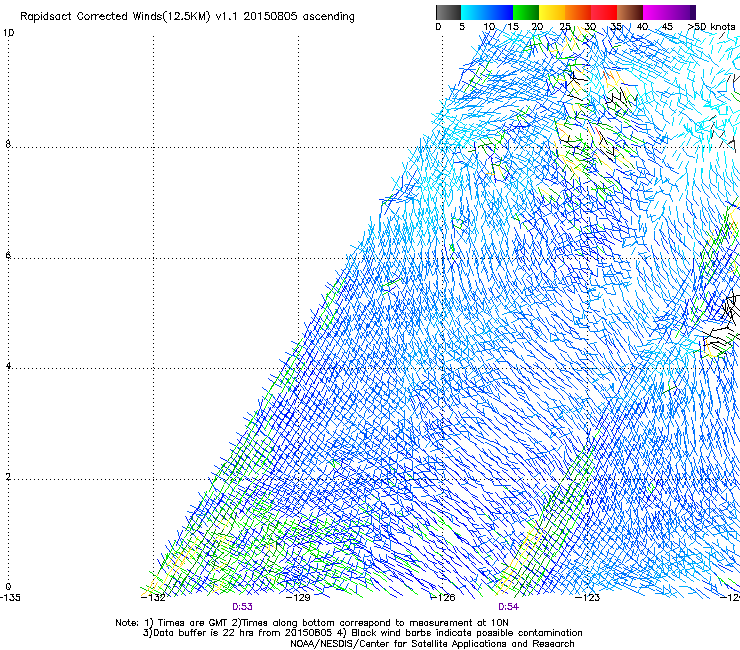
Task: Click the longitude '-135' axis label
Action: (x=10, y=598)
